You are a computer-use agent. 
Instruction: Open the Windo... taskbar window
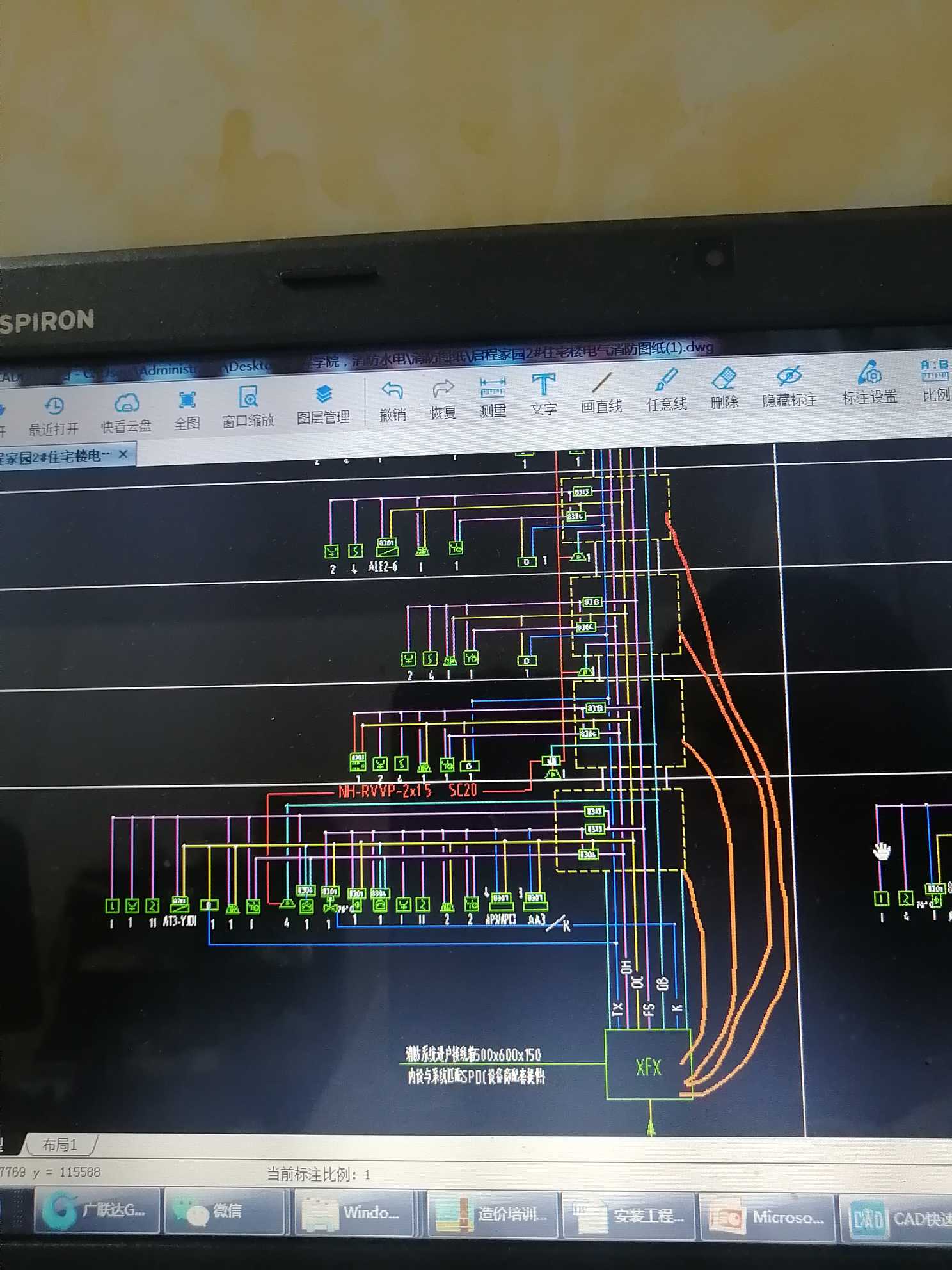point(356,1212)
